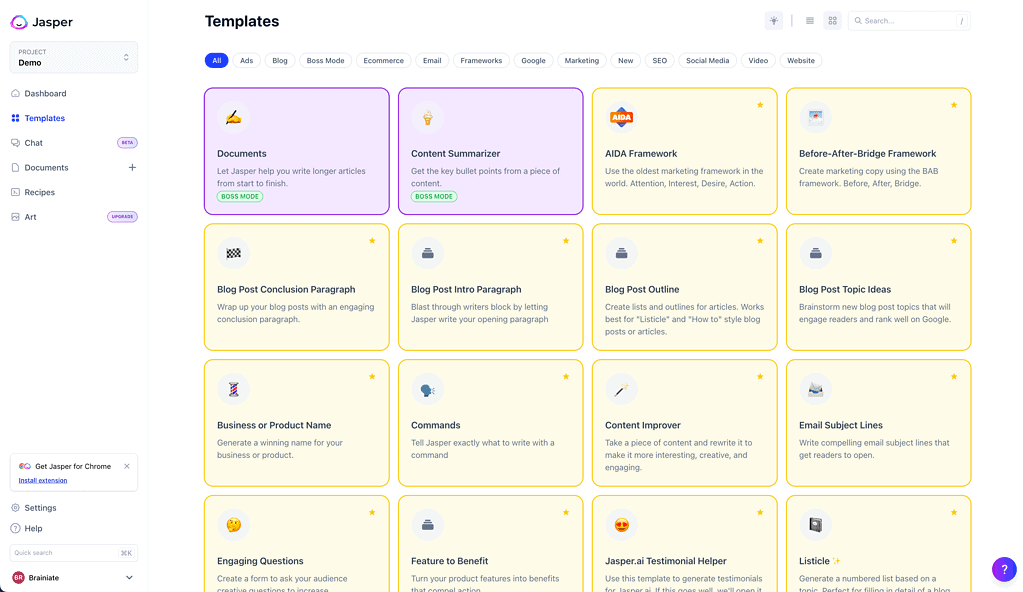
Task: Filter templates by Blog
Action: 280,61
